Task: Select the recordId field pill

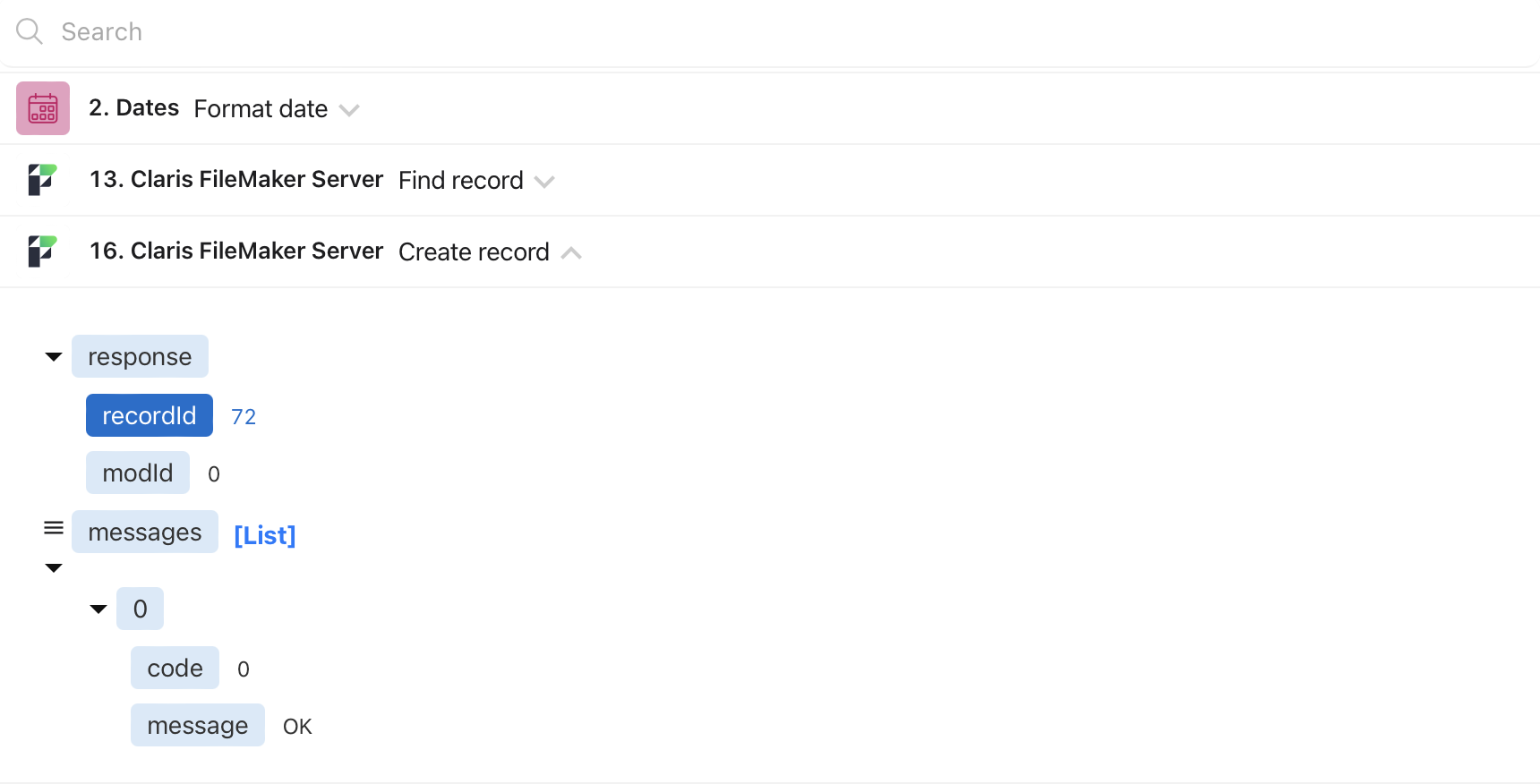Action: 149,415
